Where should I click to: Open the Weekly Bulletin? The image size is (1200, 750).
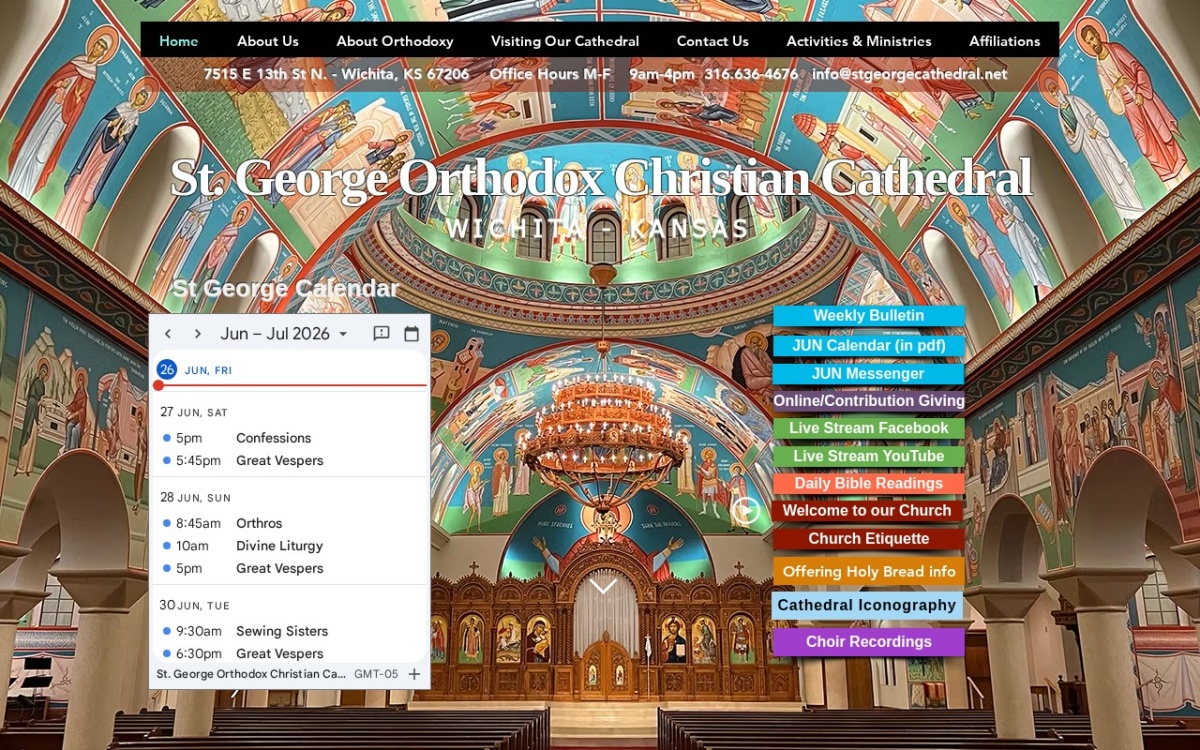click(x=868, y=315)
